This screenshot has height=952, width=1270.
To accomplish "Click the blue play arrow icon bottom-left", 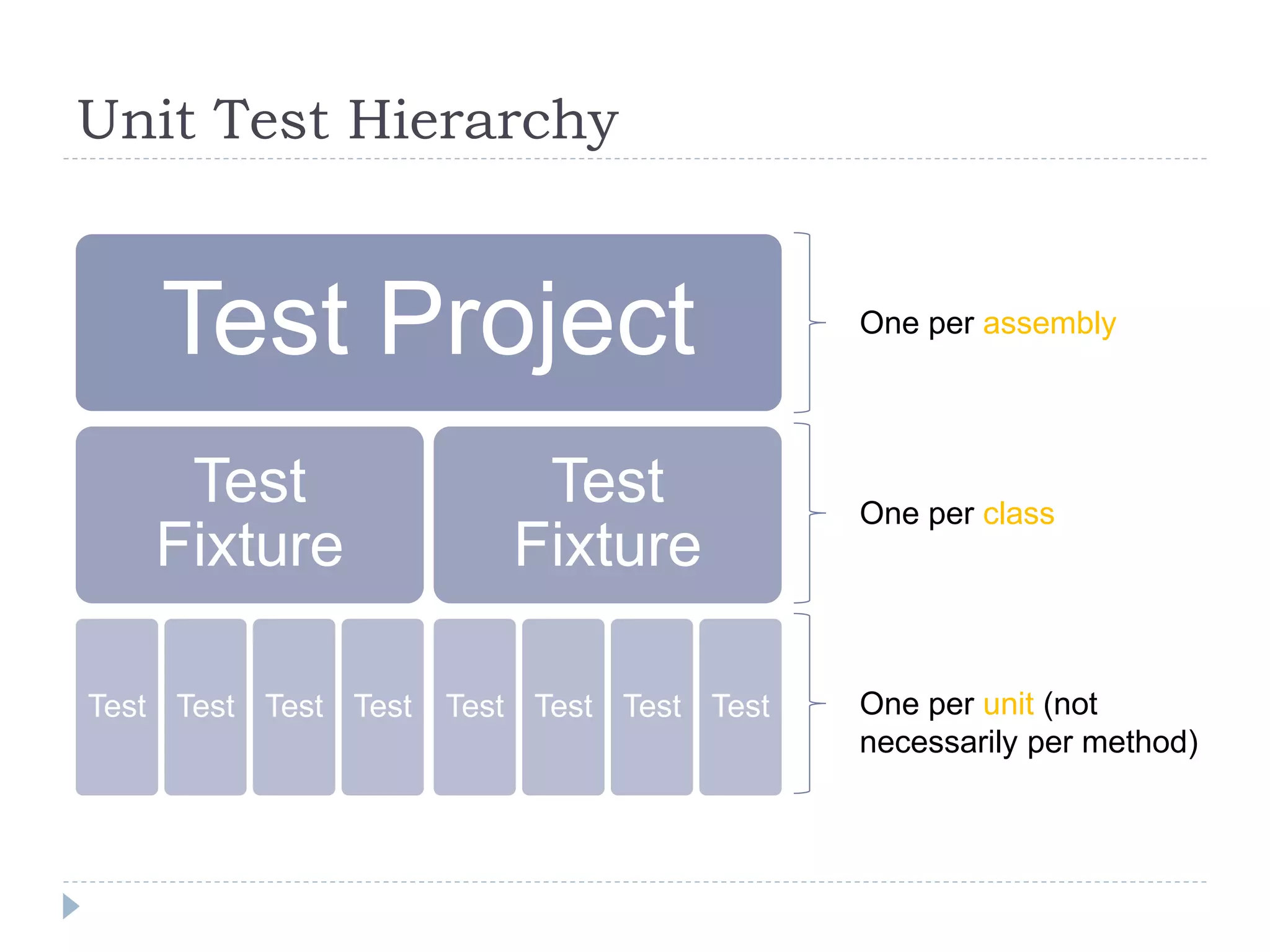I will click(71, 906).
